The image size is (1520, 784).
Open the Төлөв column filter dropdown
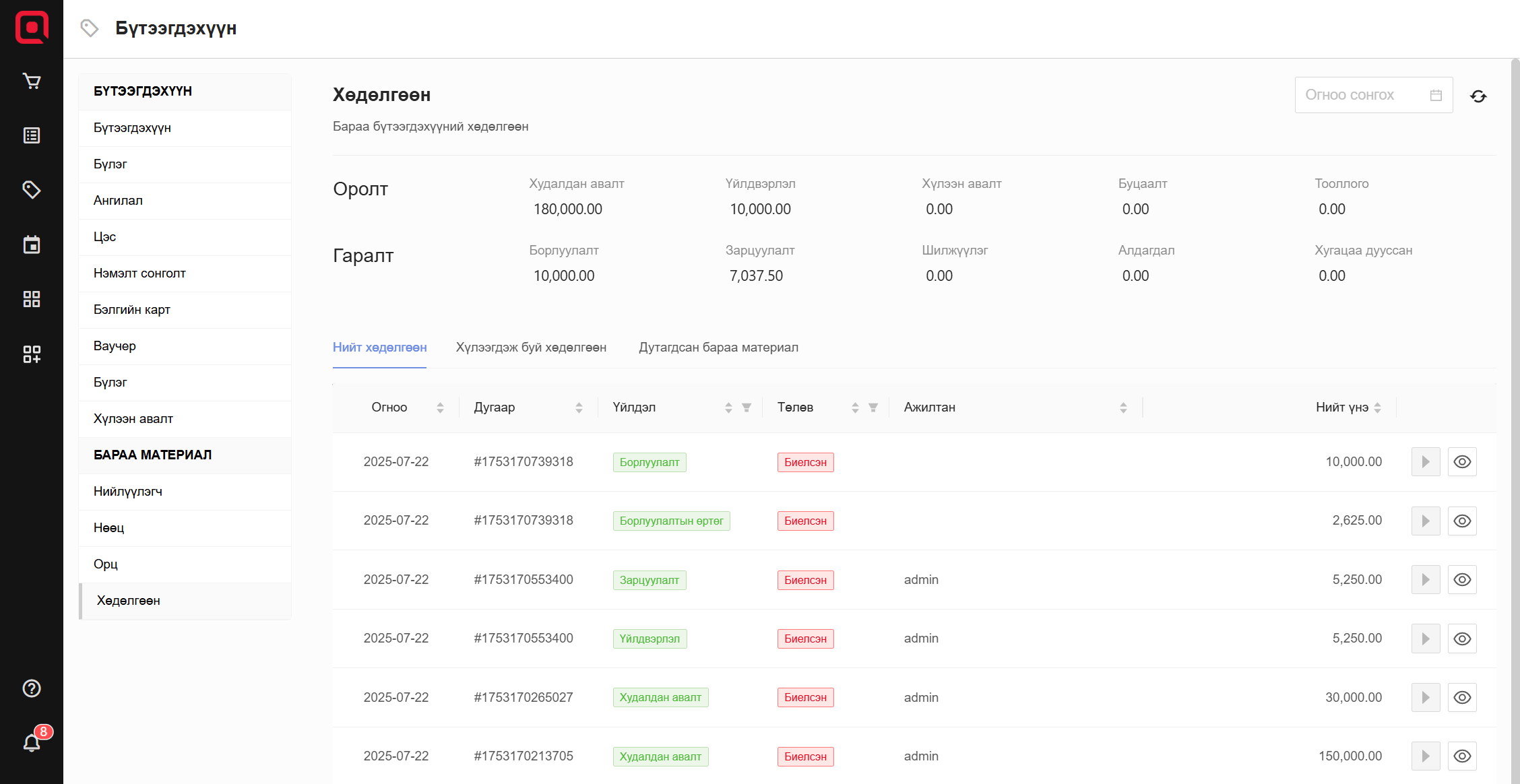click(x=873, y=407)
